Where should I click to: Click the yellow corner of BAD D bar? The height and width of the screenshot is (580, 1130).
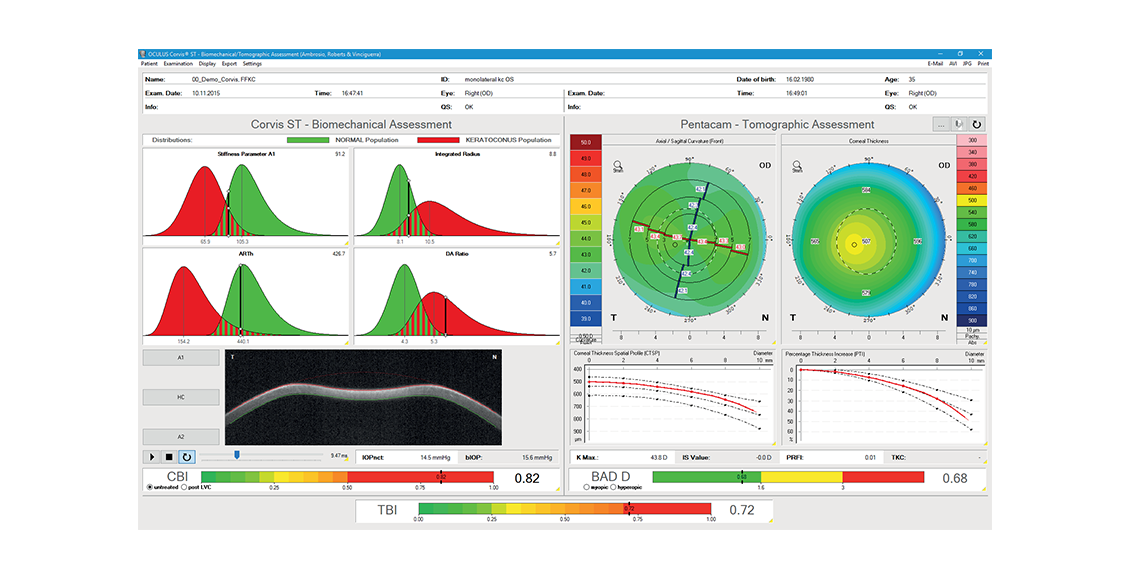click(x=984, y=490)
